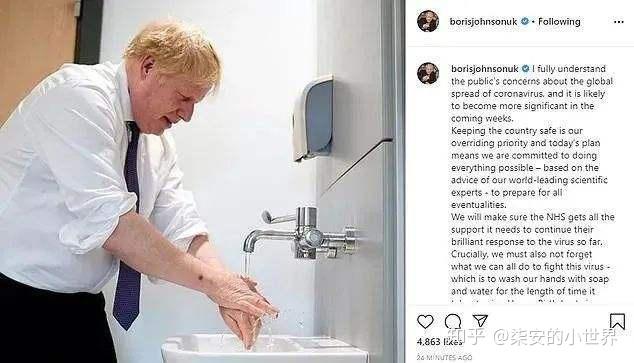The width and height of the screenshot is (634, 363).
Task: Open the three-dot more options menu
Action: [x=619, y=22]
